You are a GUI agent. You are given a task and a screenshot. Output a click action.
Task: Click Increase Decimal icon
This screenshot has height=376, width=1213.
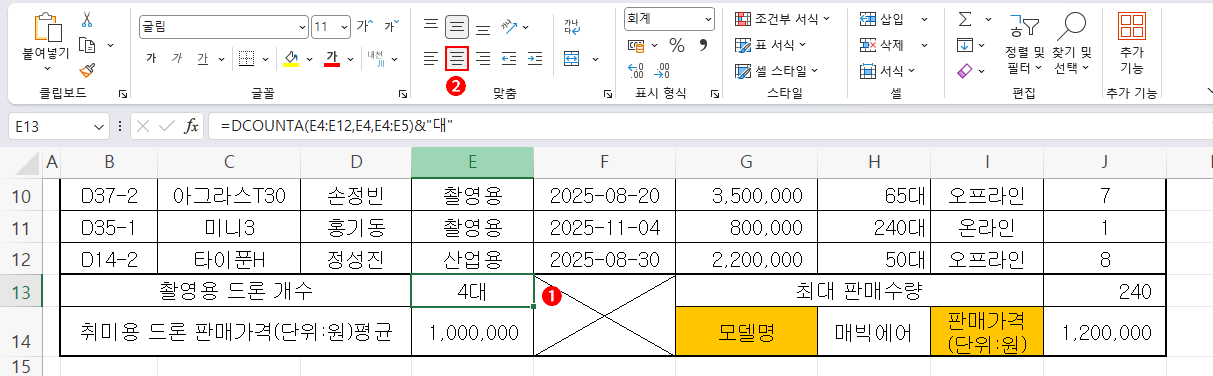click(x=636, y=70)
